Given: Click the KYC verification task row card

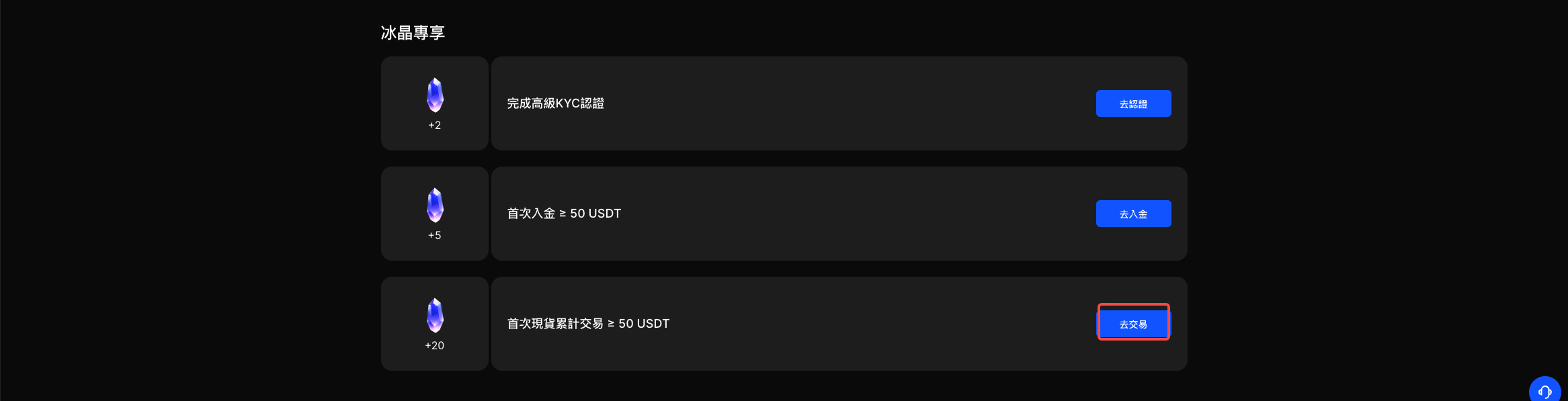Looking at the screenshot, I should point(839,103).
